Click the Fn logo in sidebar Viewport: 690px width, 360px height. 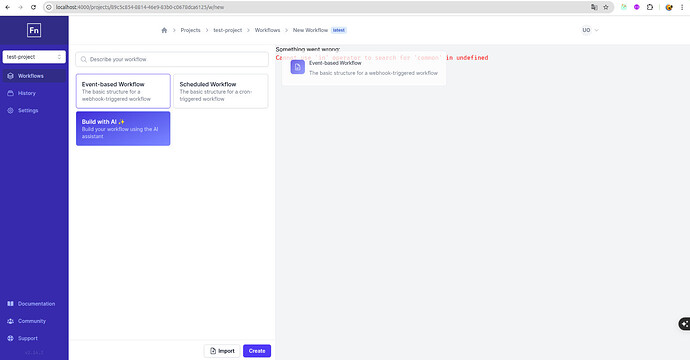[x=34, y=30]
